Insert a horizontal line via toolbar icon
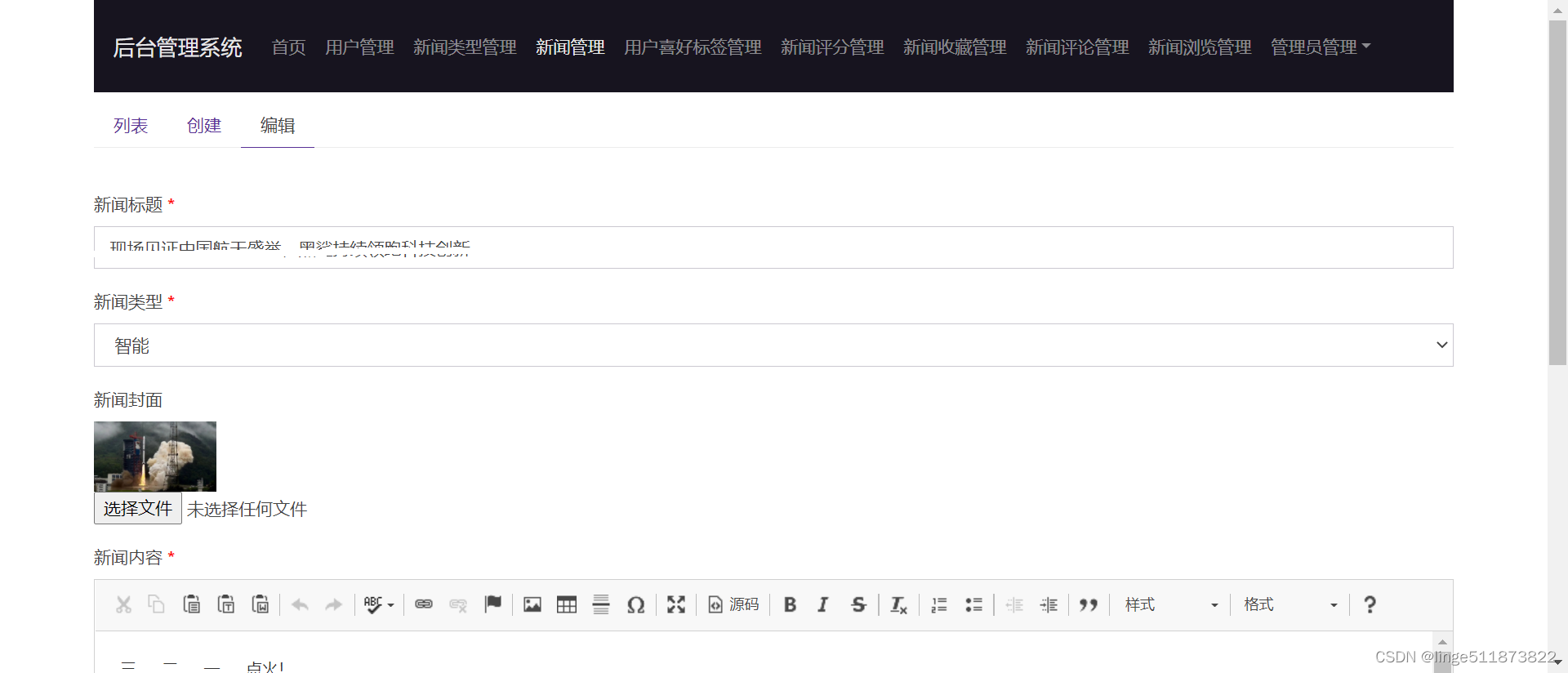This screenshot has width=1568, height=673. coord(601,604)
